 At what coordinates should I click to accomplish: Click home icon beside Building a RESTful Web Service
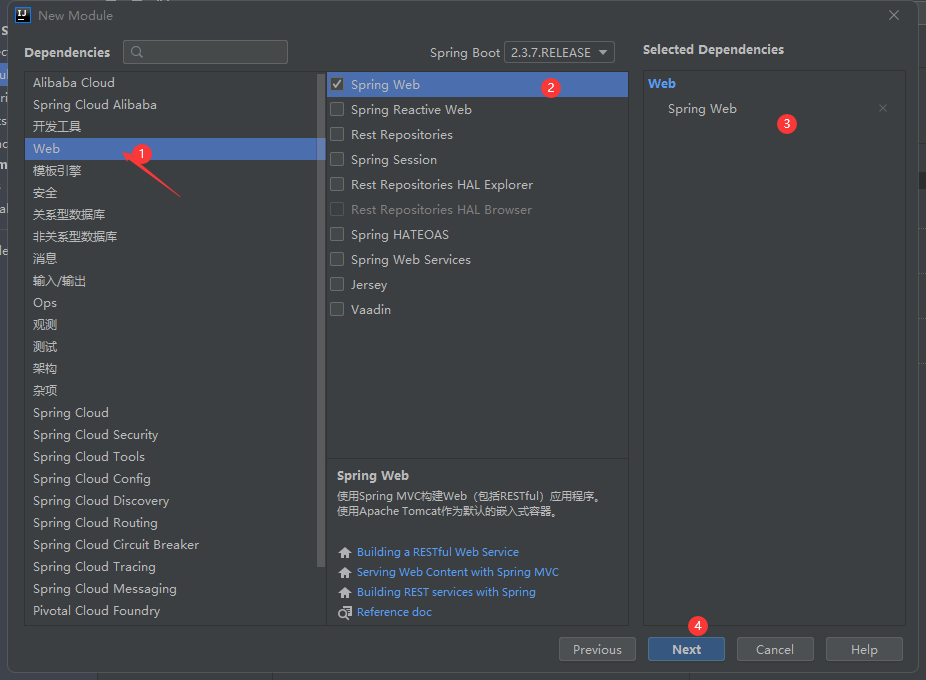[x=345, y=552]
